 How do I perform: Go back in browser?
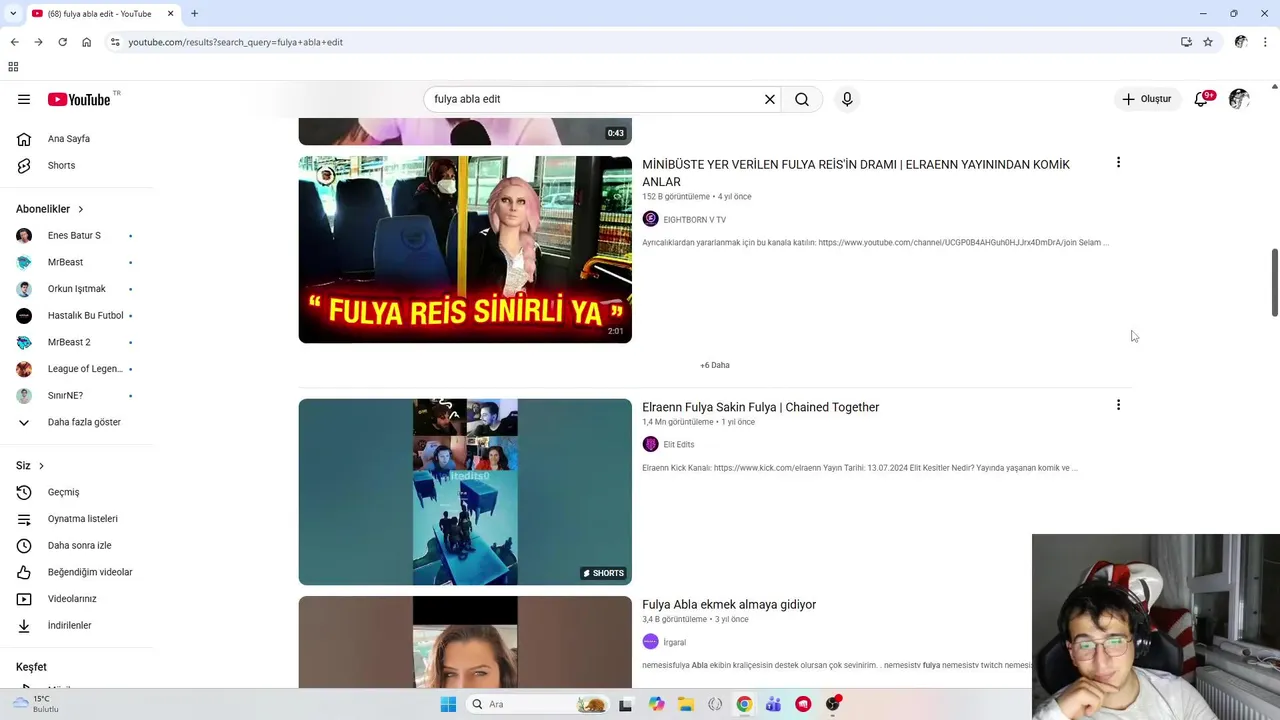point(14,42)
